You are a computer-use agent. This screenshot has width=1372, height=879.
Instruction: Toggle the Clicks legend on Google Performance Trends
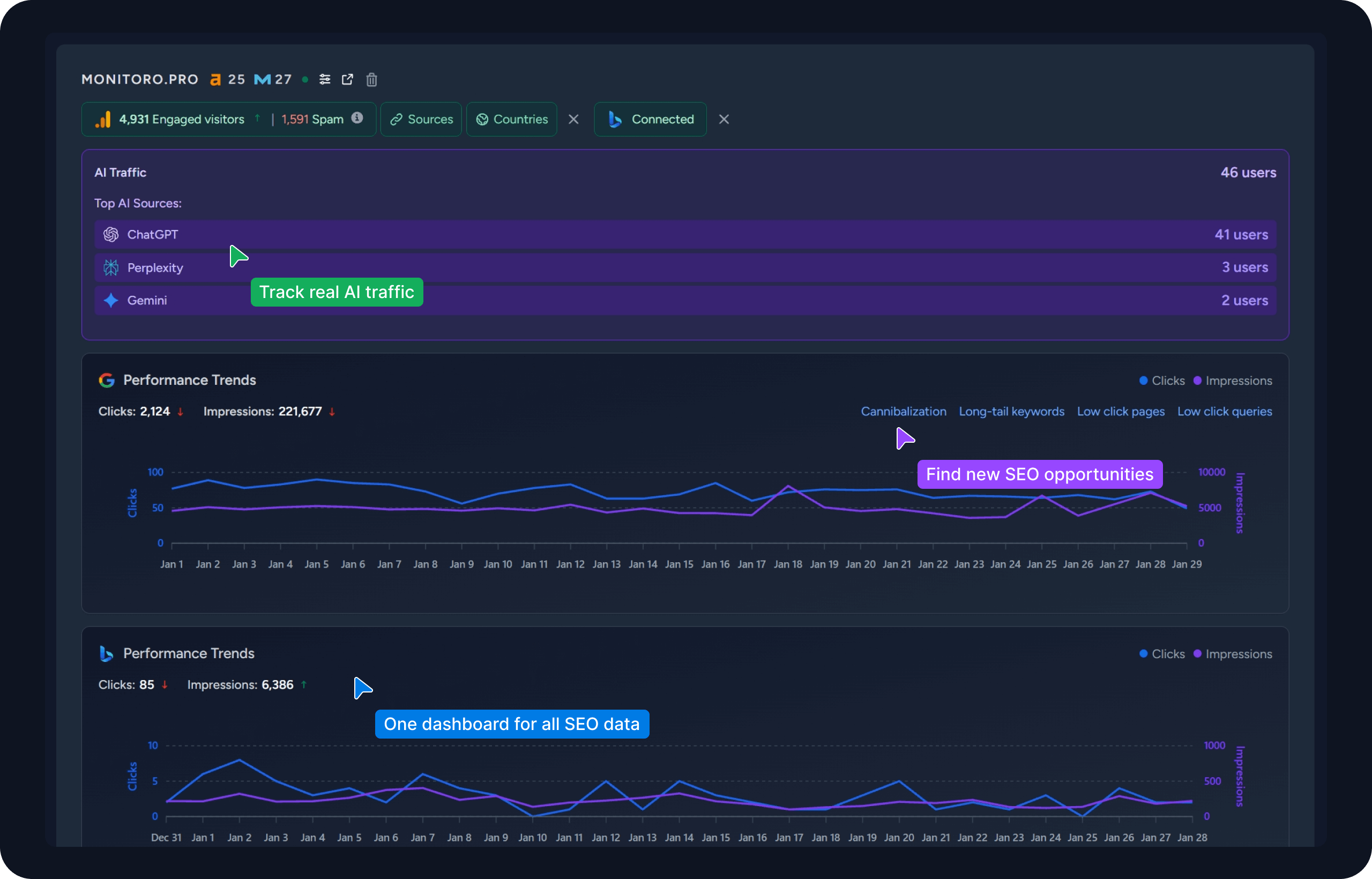1162,380
